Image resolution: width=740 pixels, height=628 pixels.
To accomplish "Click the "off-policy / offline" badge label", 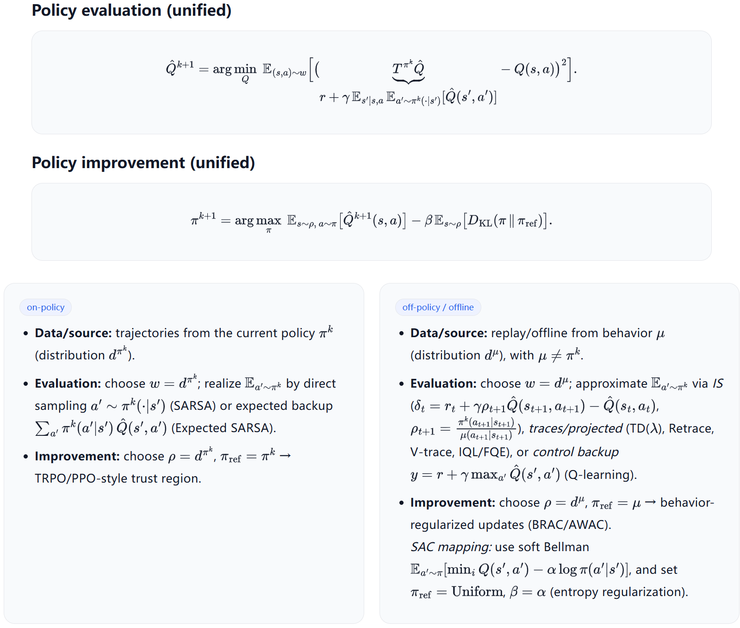I will [438, 307].
